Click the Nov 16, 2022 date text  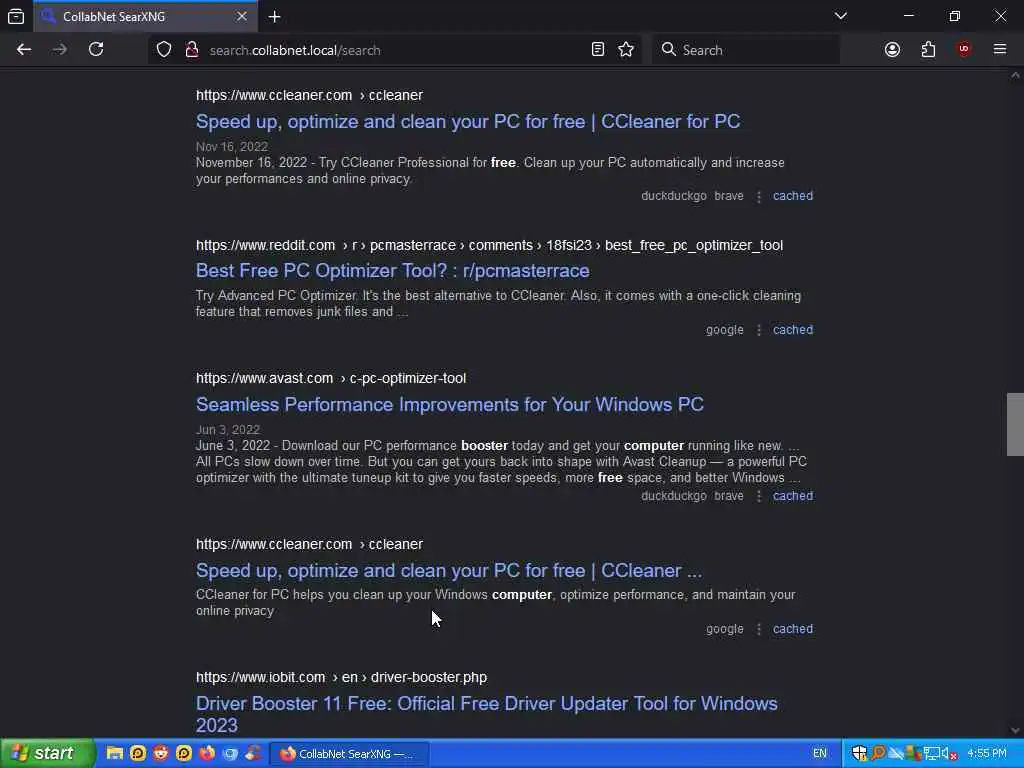point(232,147)
